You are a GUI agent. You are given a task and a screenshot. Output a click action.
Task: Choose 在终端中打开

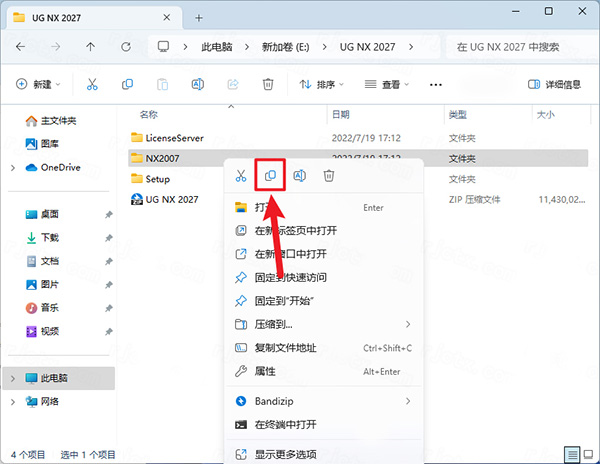pyautogui.click(x=324, y=424)
